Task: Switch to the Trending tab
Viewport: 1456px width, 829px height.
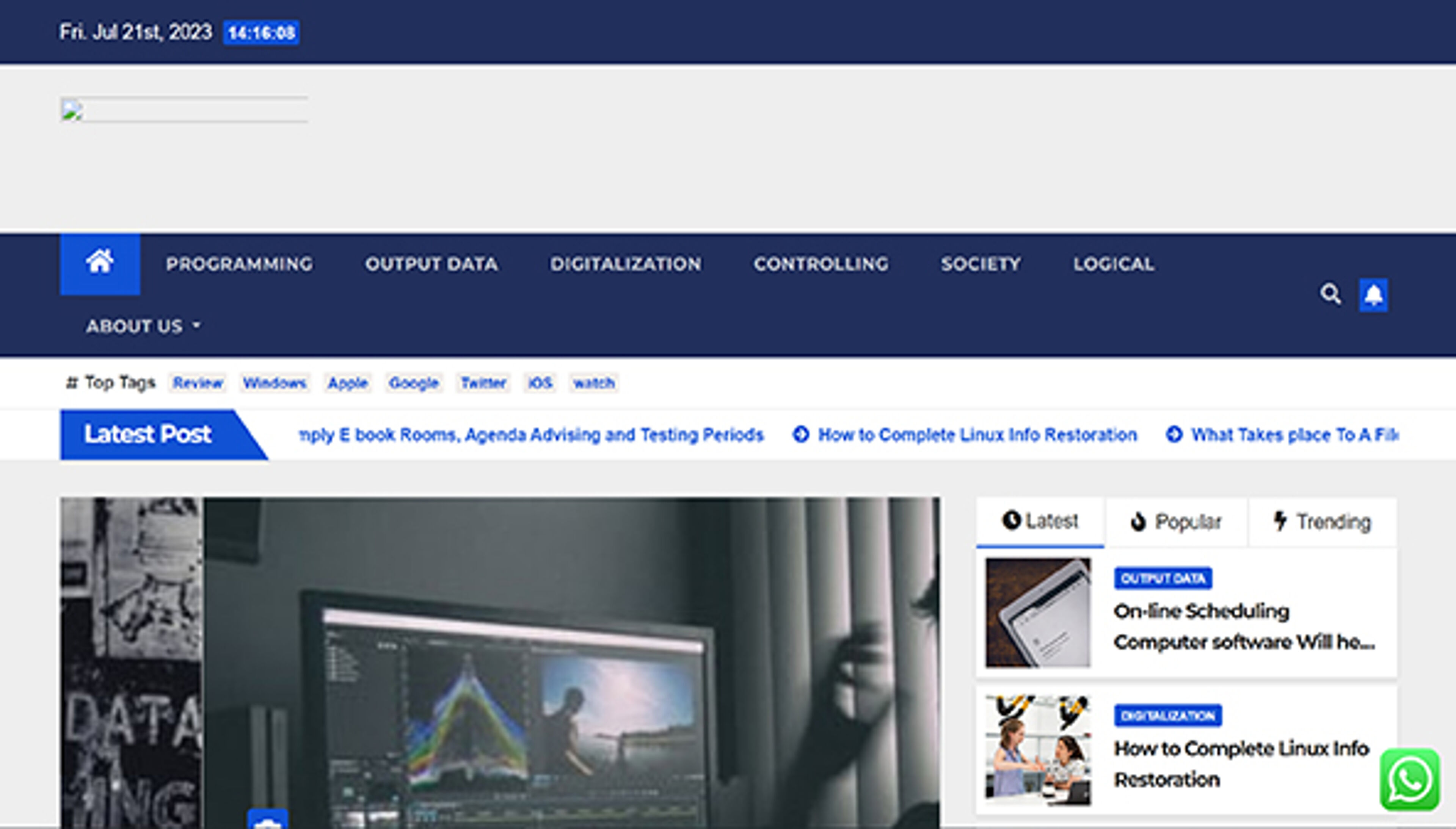Action: (1322, 521)
